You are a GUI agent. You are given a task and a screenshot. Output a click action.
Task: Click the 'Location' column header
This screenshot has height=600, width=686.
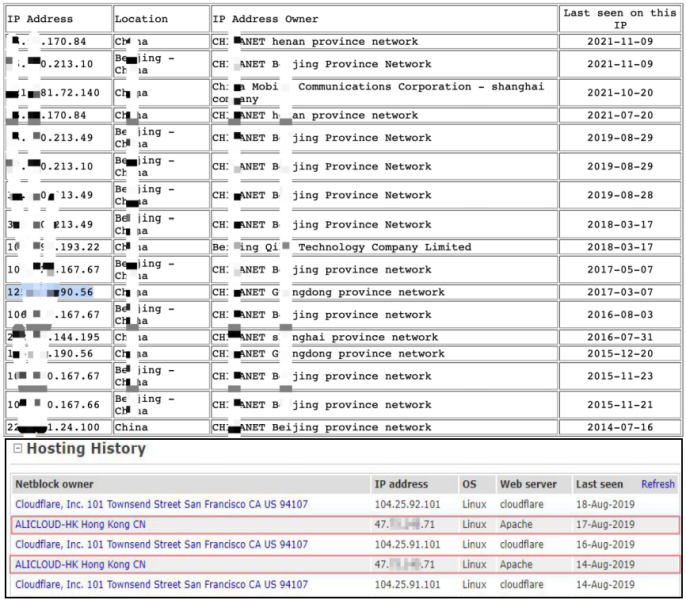(141, 19)
